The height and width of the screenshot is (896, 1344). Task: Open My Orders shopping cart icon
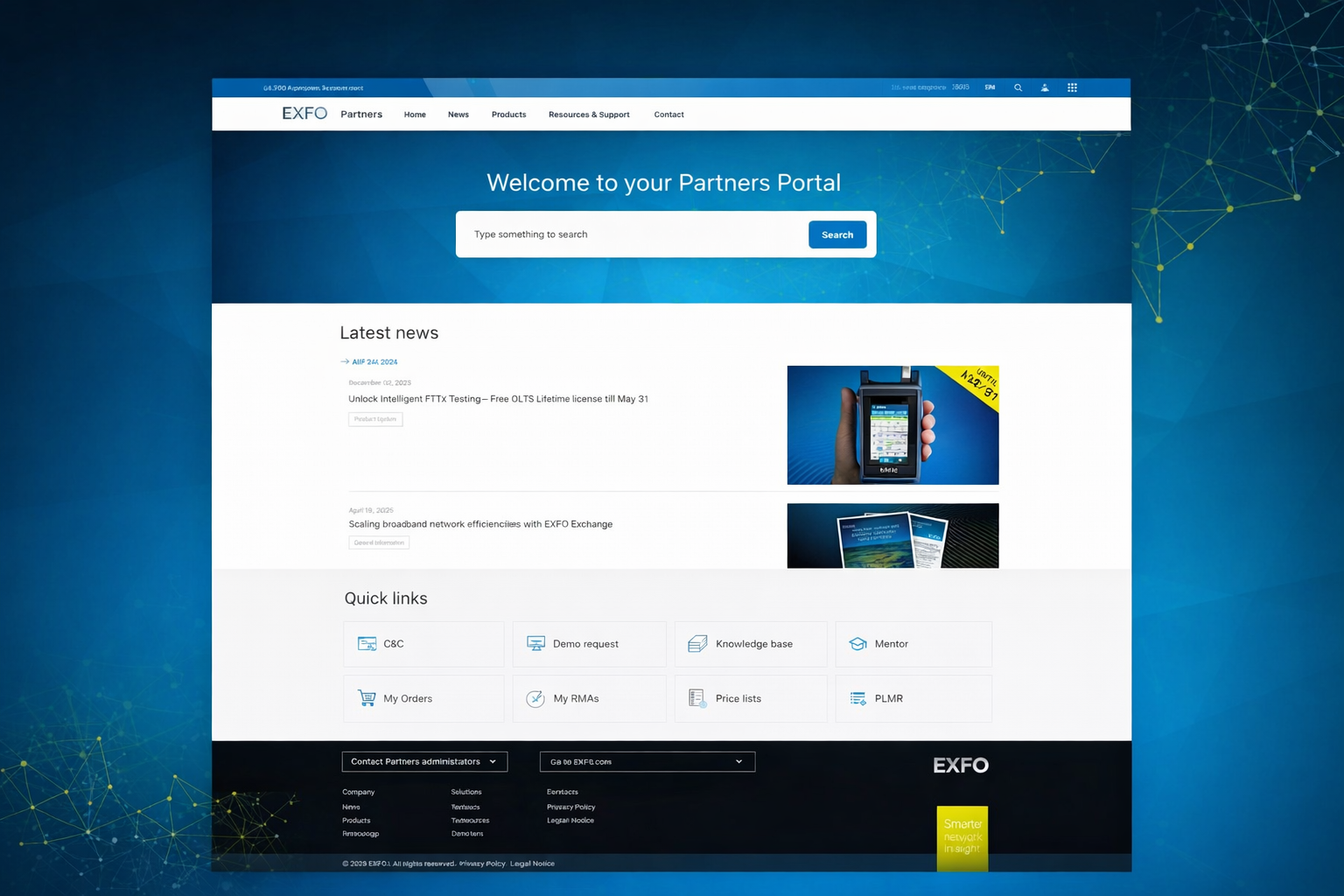tap(367, 698)
